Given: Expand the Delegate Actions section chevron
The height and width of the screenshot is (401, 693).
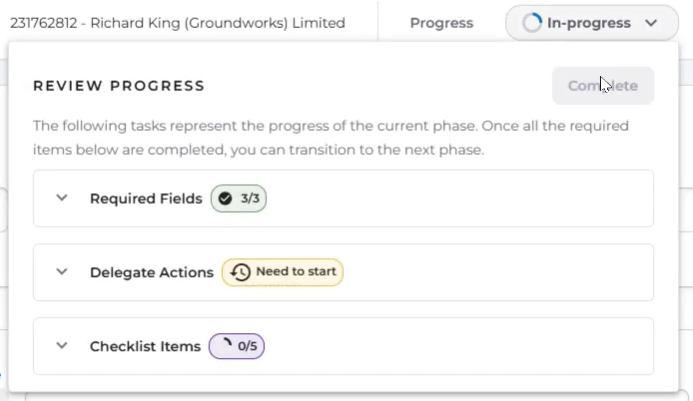Looking at the screenshot, I should (62, 272).
